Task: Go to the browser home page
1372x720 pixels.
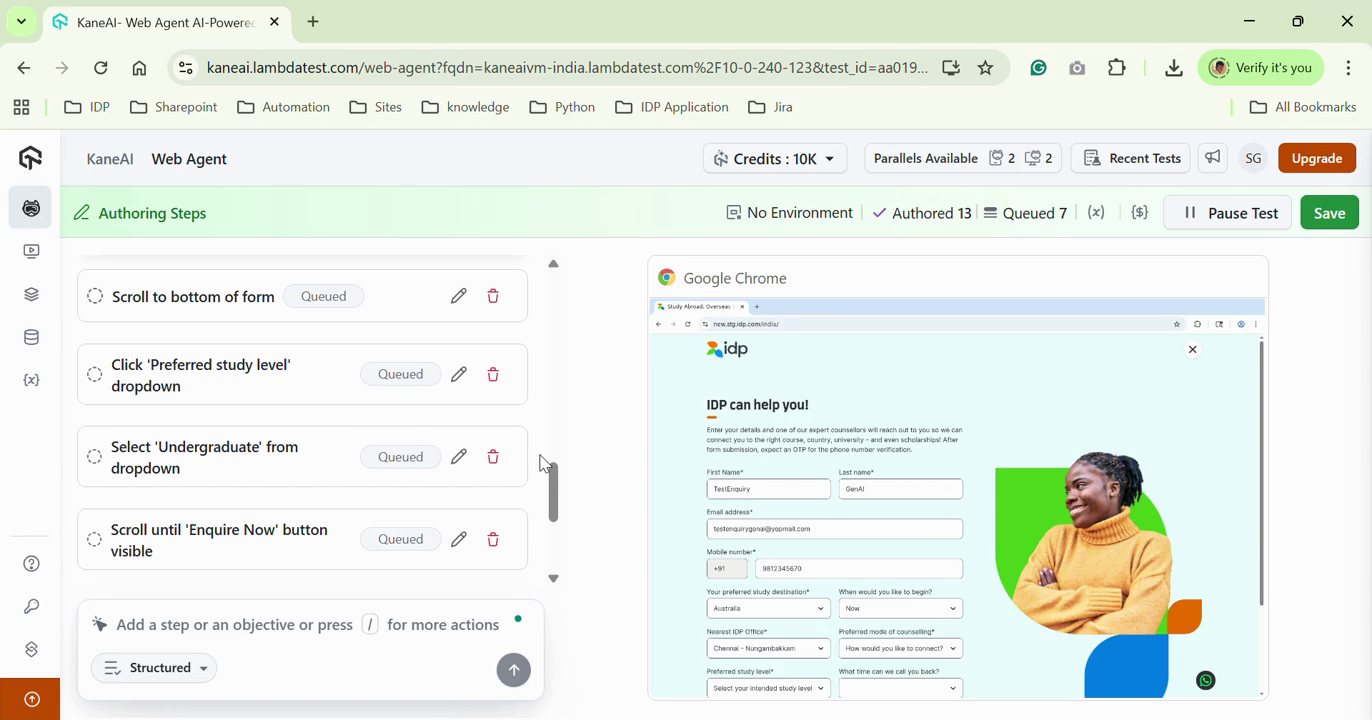Action: (140, 68)
